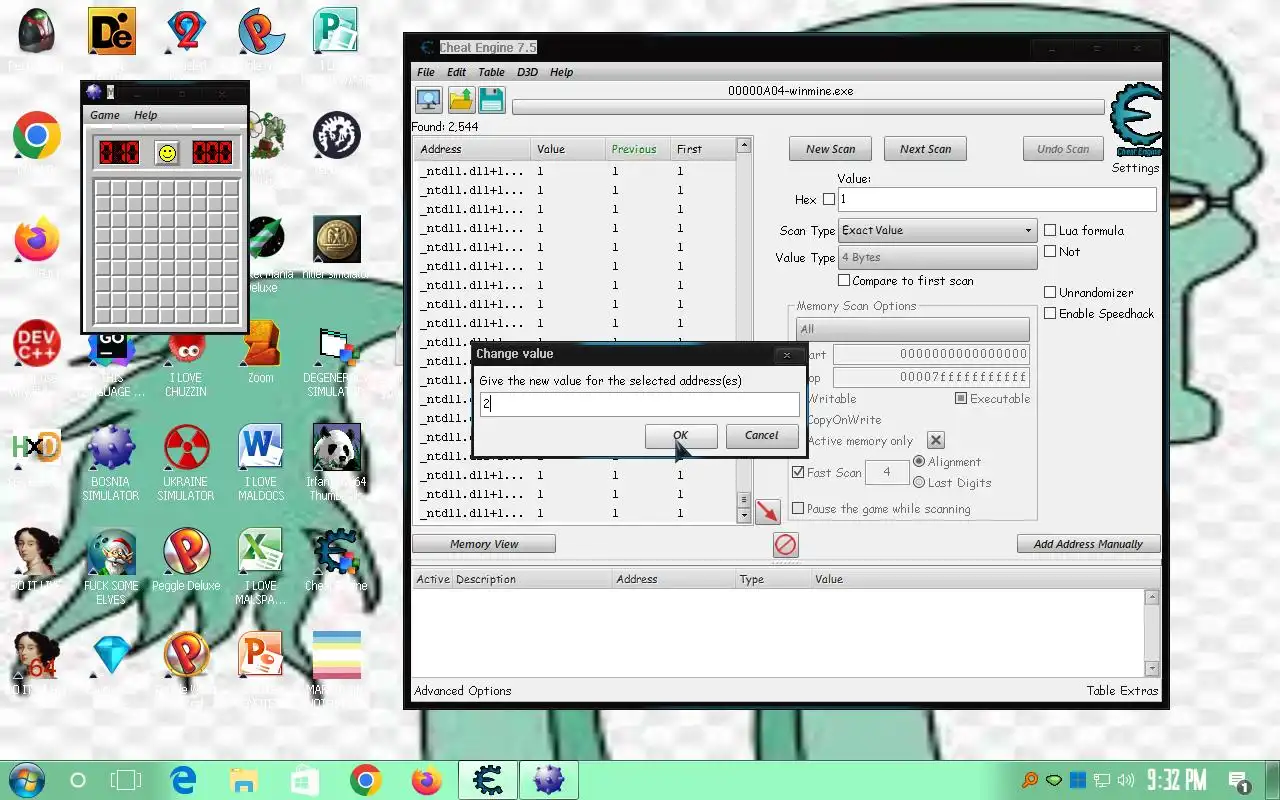Click the Memory View button
The image size is (1280, 800).
pyautogui.click(x=484, y=544)
